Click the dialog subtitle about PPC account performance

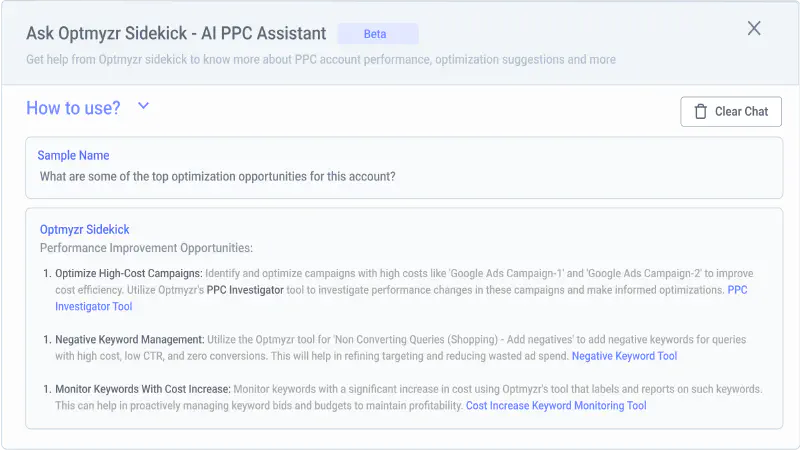[x=321, y=59]
